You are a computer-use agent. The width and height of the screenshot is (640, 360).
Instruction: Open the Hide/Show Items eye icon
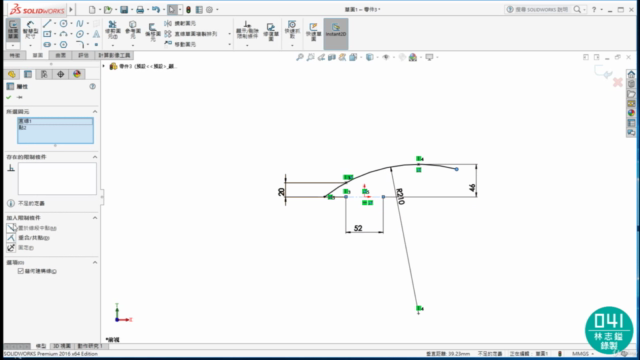click(x=386, y=57)
